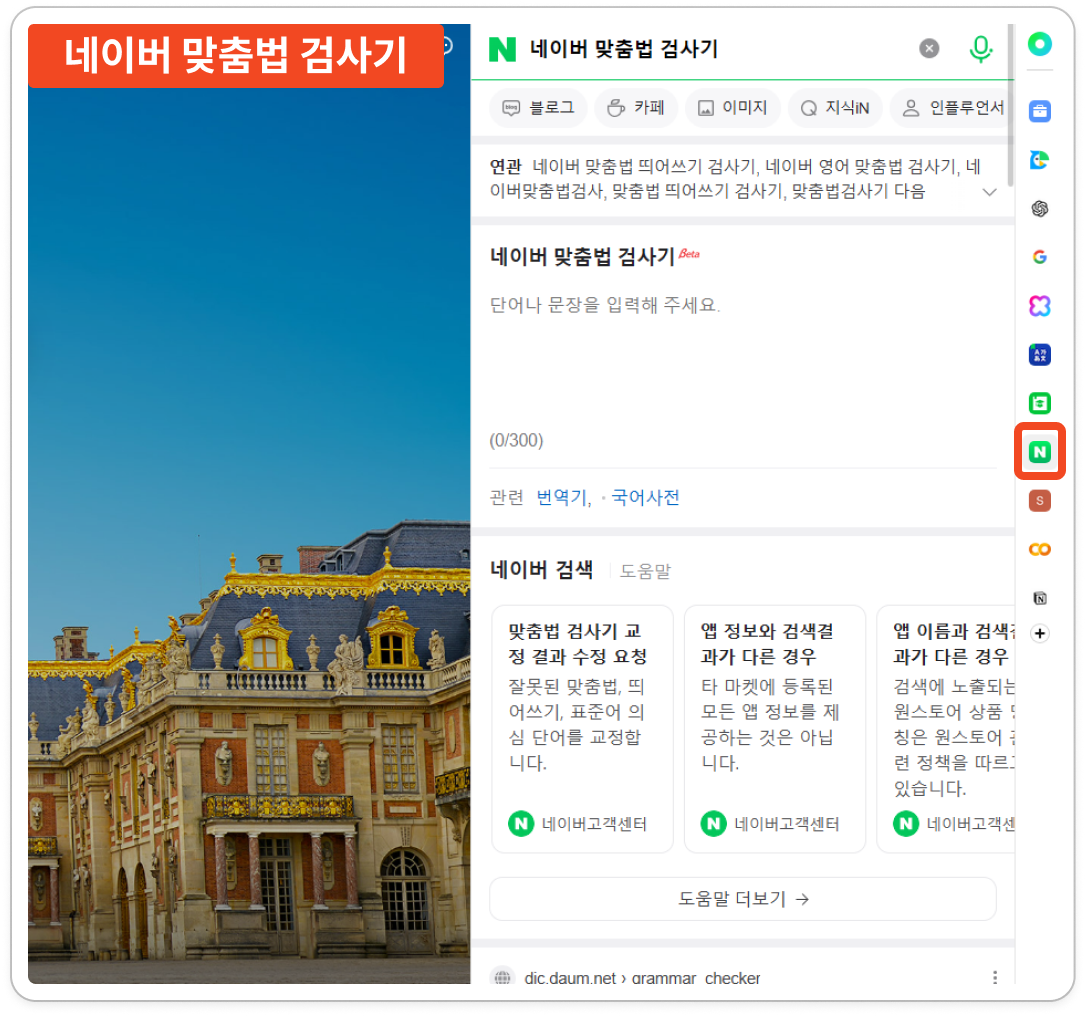This screenshot has width=1086, height=1016.
Task: Click 네이버고객센터 under the 맞춤법 검사기 card
Action: [x=594, y=823]
